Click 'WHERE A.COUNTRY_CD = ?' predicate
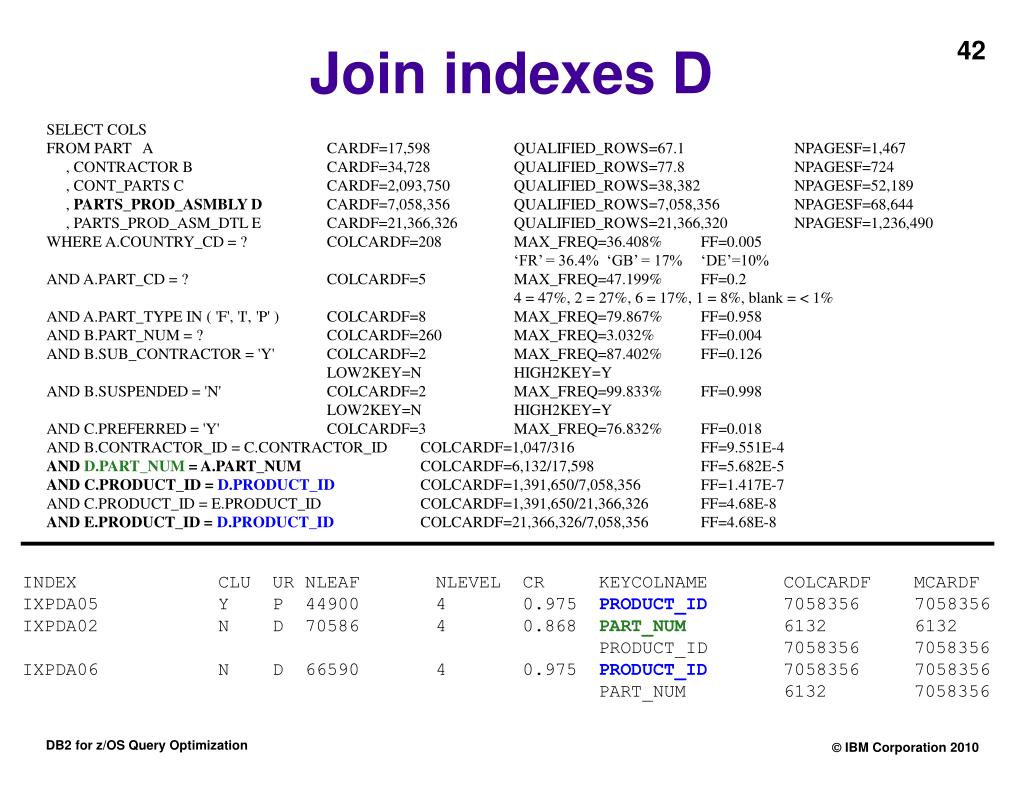Image resolution: width=1023 pixels, height=791 pixels. [147, 241]
